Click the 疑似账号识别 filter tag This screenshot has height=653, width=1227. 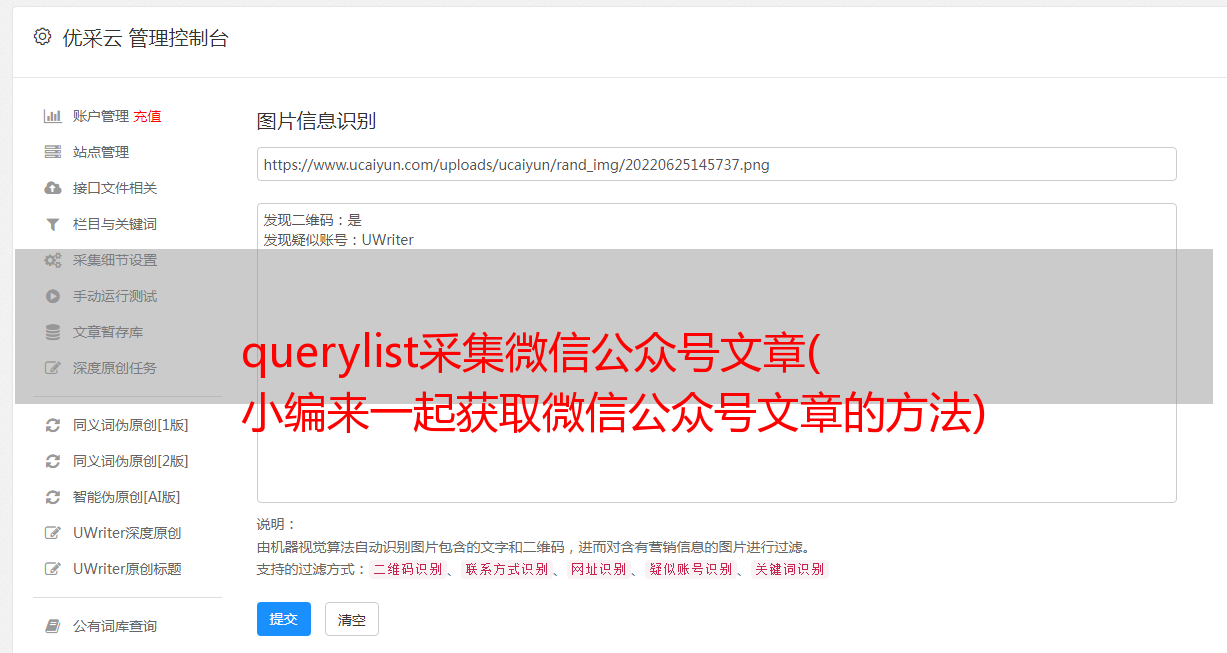691,569
